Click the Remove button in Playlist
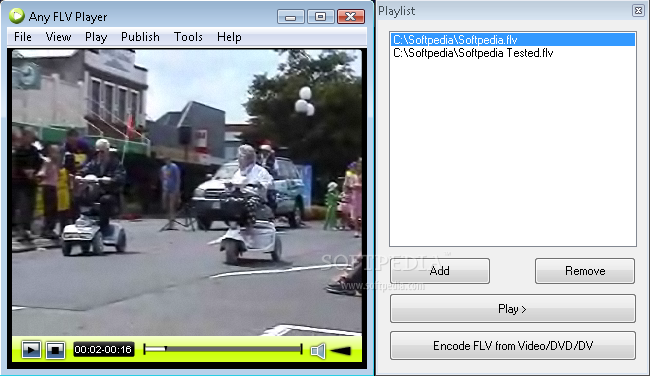This screenshot has height=376, width=650. [585, 271]
